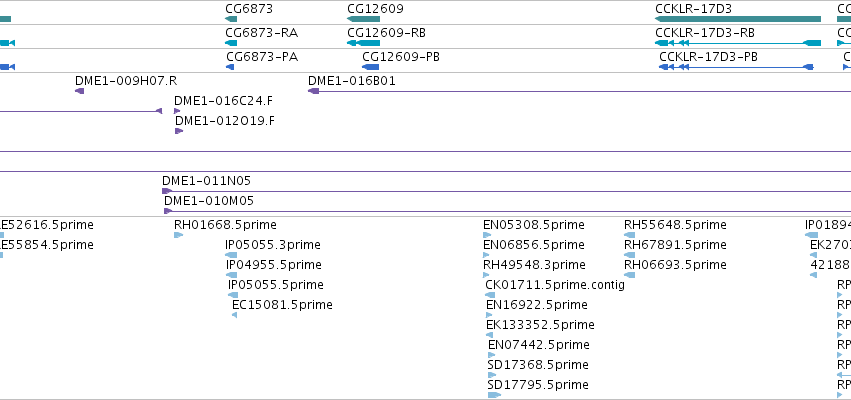
Task: Click the EC15081.5prime EST arrow
Action: (234, 315)
